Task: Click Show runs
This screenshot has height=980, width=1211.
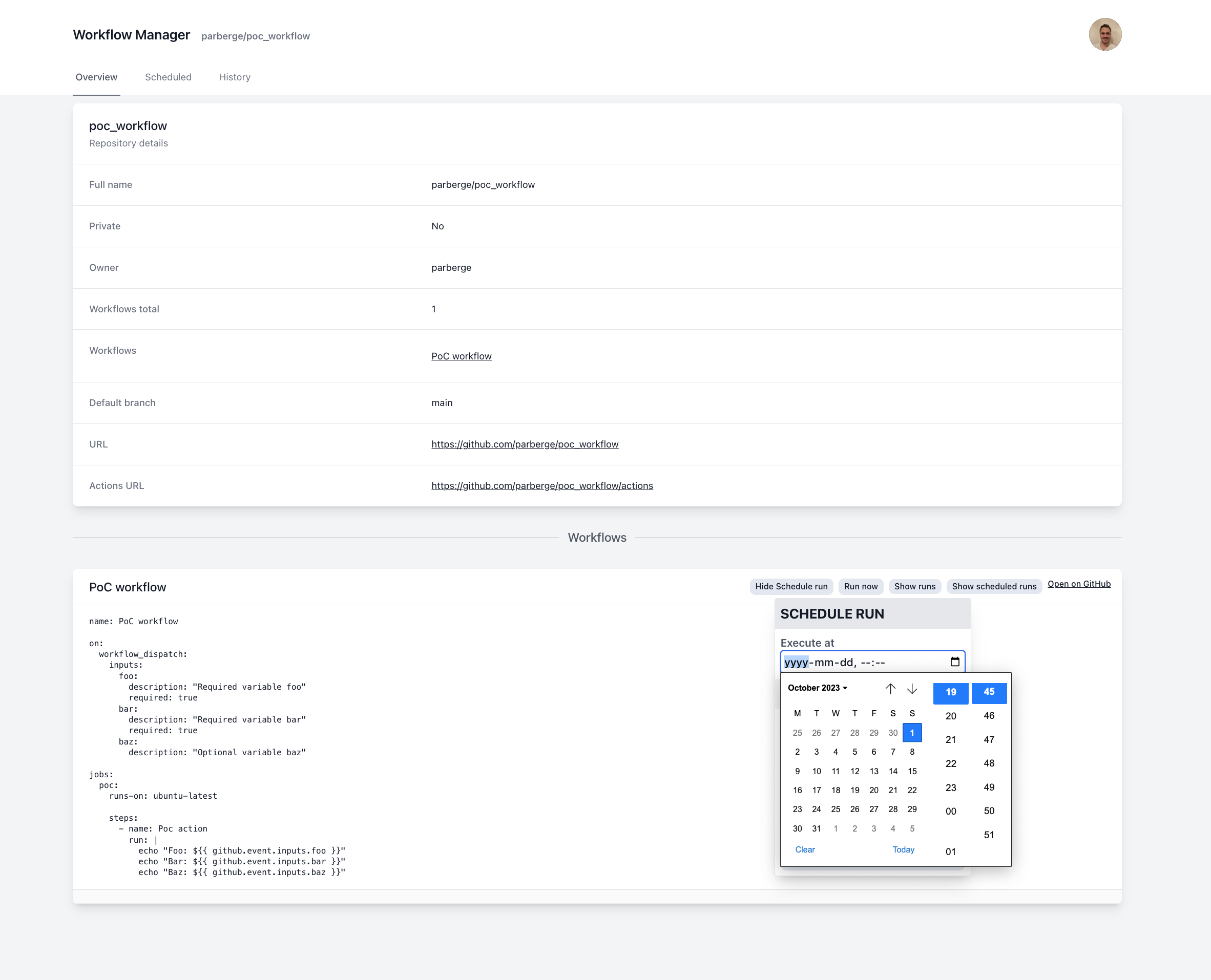Action: [x=914, y=587]
